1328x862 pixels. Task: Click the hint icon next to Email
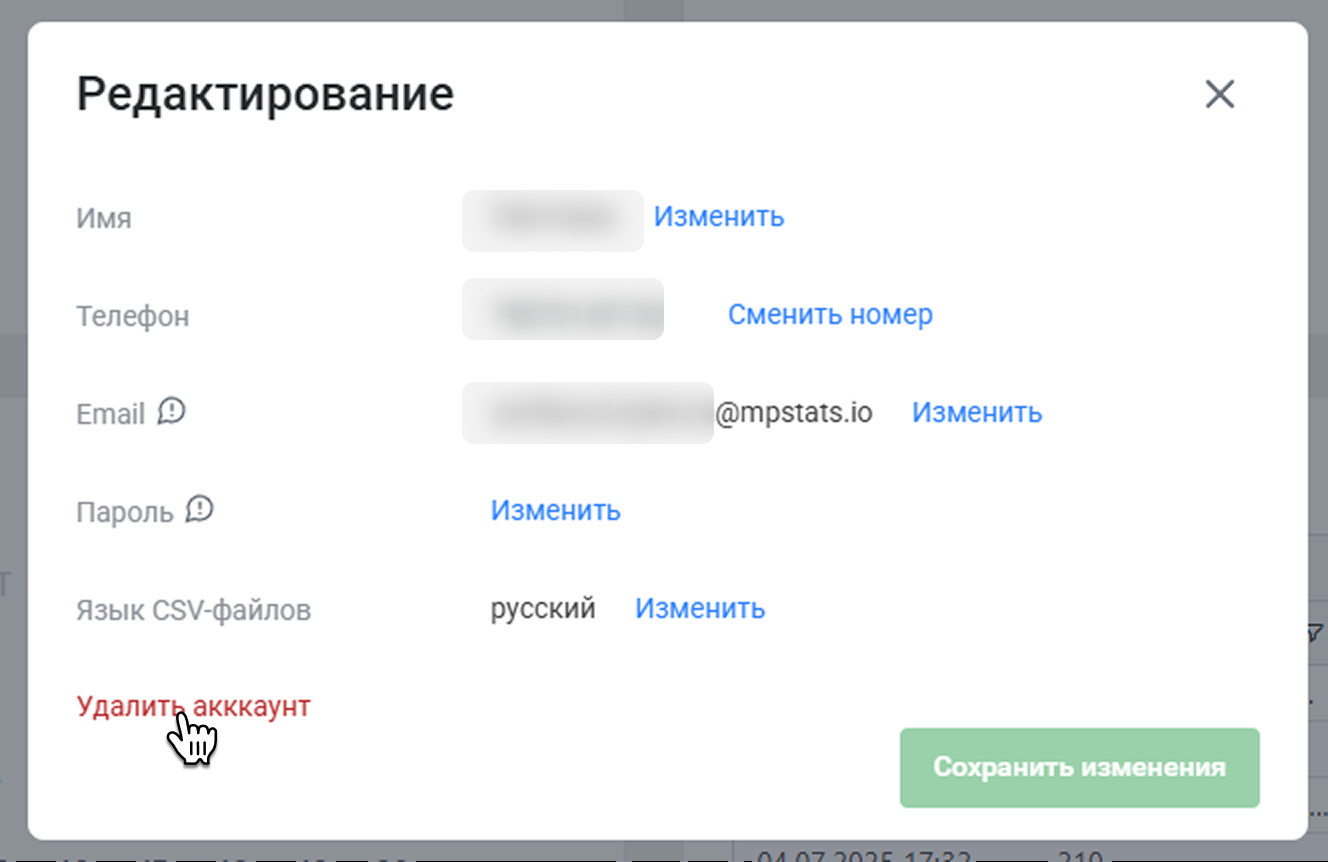(x=172, y=411)
